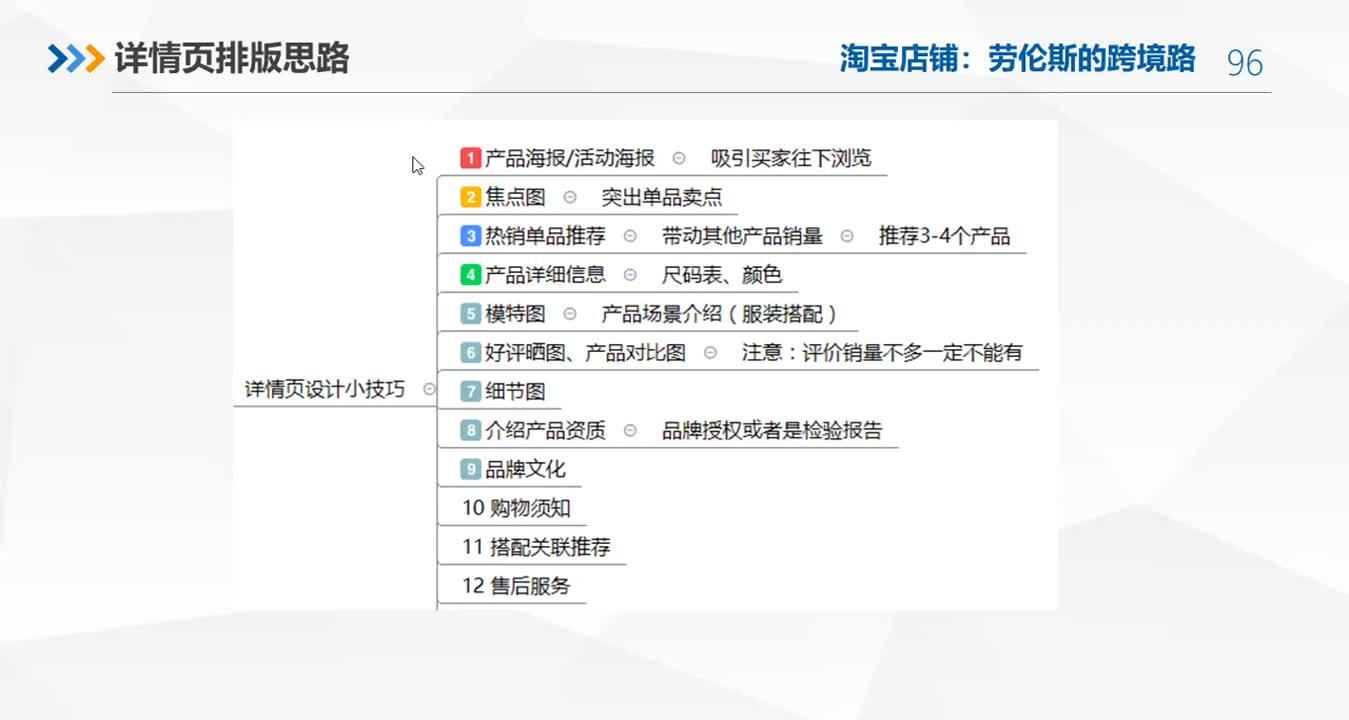1349x720 pixels.
Task: Select the 模特图 topic
Action: point(515,314)
